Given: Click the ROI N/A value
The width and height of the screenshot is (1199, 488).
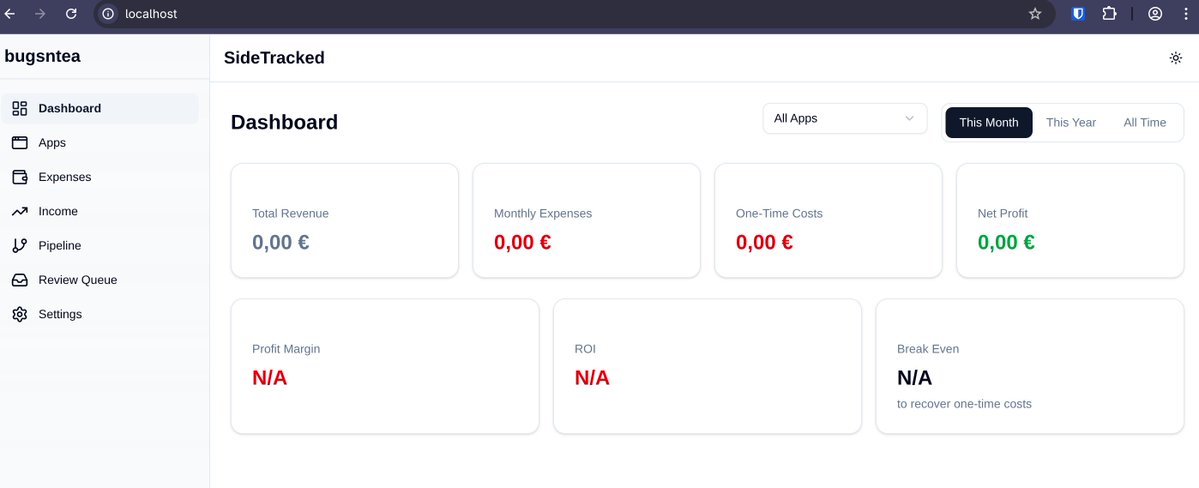Looking at the screenshot, I should pyautogui.click(x=592, y=378).
